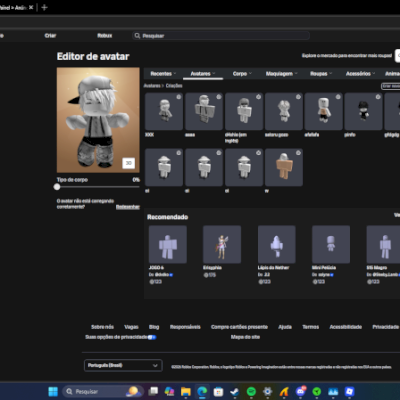Open the Lápis de Nether recommended item

point(277,244)
